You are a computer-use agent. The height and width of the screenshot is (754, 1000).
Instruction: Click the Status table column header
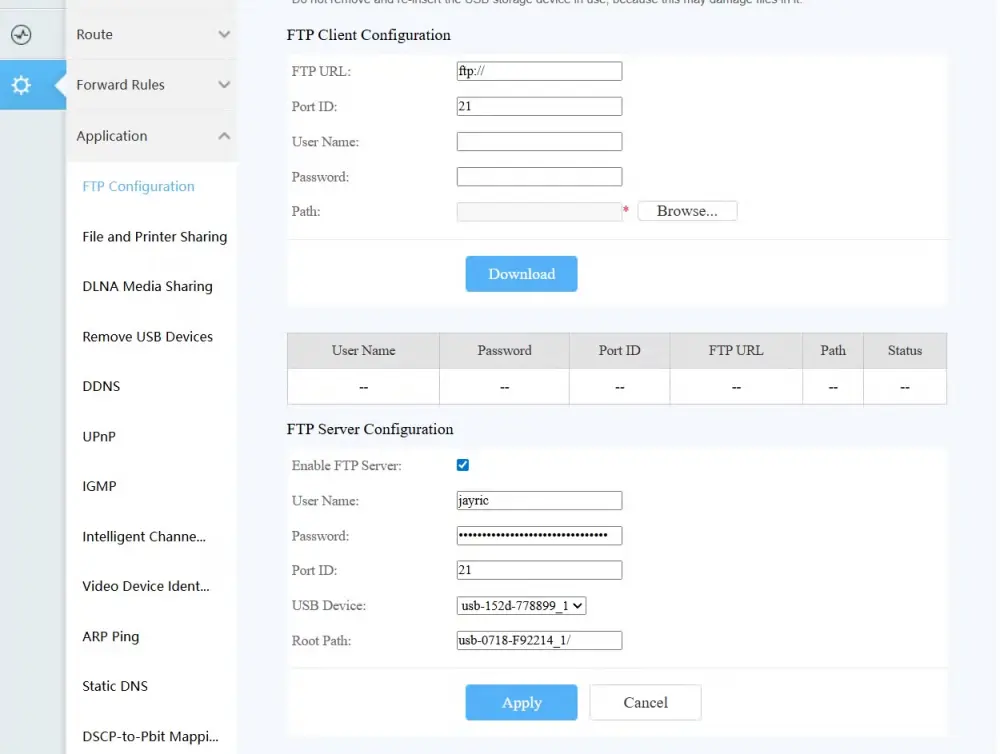(905, 351)
